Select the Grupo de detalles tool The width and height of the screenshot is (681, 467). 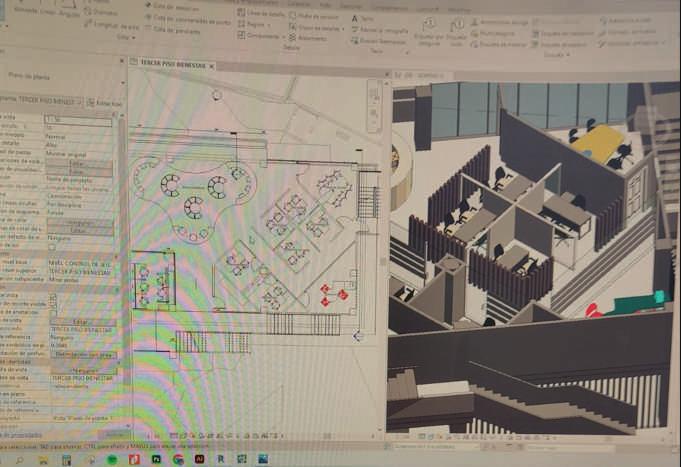pos(316,28)
